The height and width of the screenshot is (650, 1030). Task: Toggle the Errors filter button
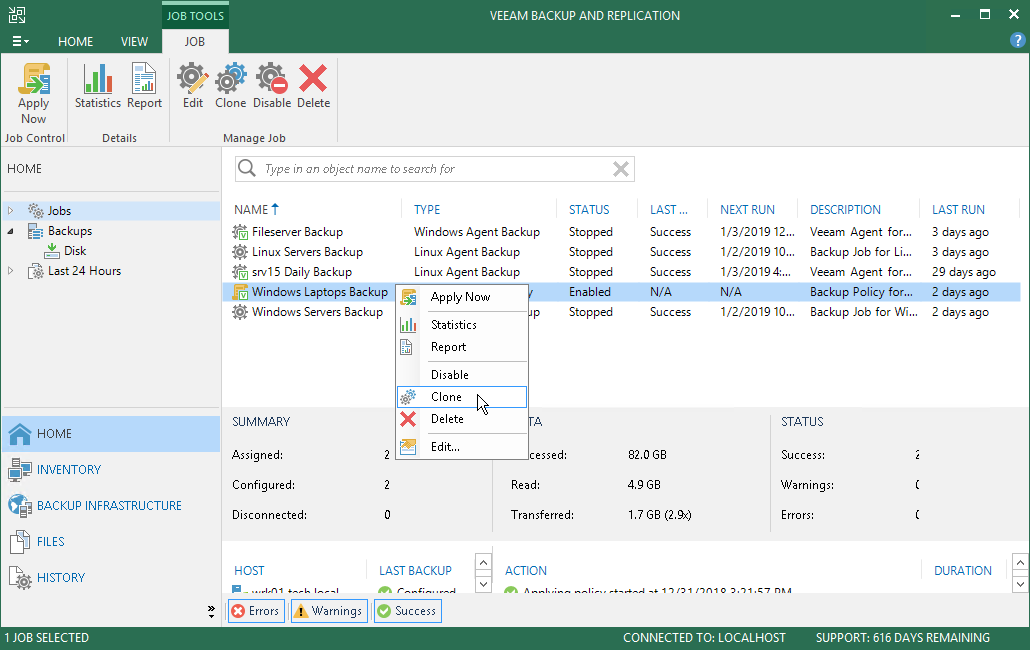click(x=256, y=611)
